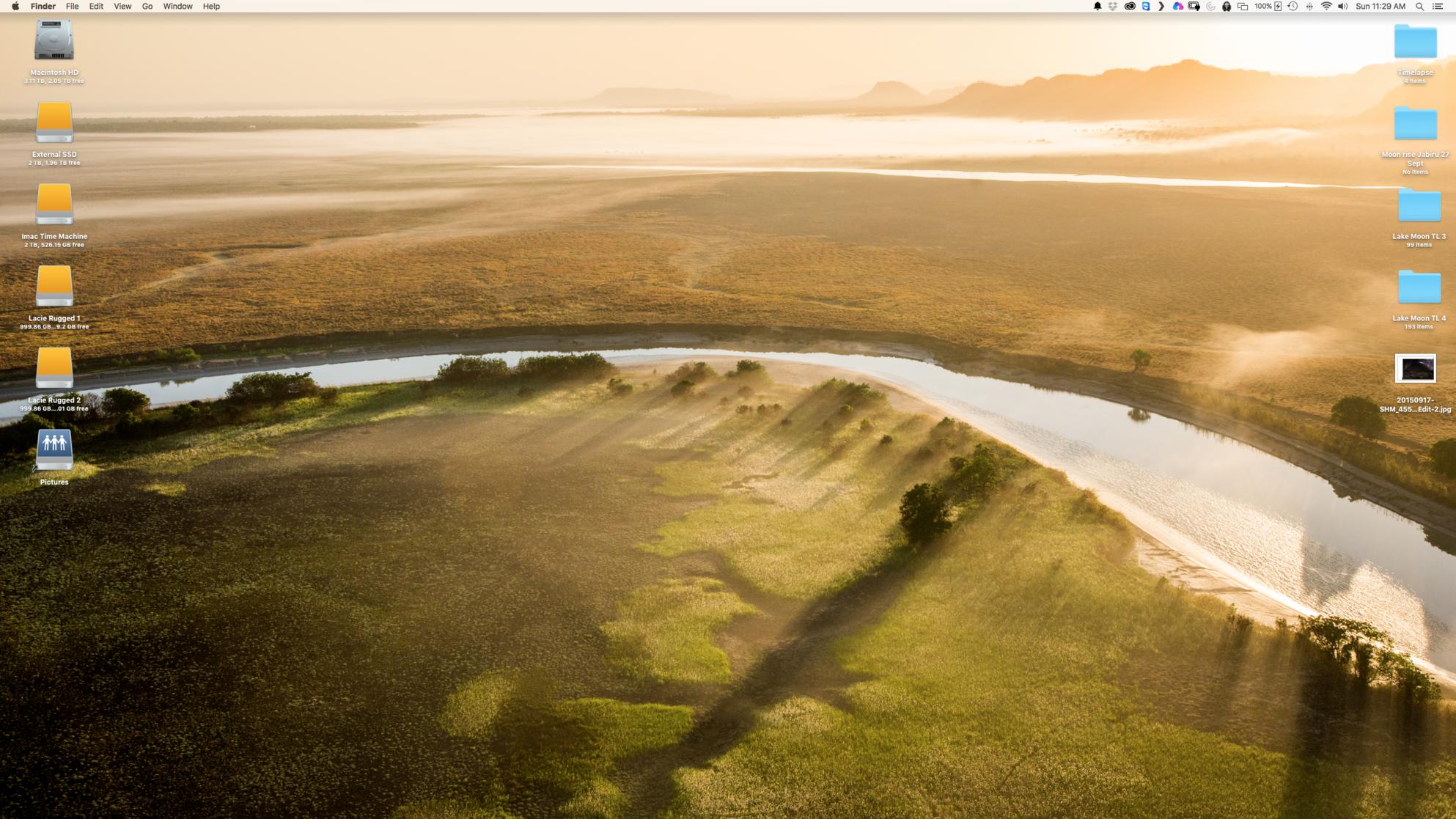Viewport: 1456px width, 819px height.
Task: Toggle the Notification Center list icon
Action: 1438,7
